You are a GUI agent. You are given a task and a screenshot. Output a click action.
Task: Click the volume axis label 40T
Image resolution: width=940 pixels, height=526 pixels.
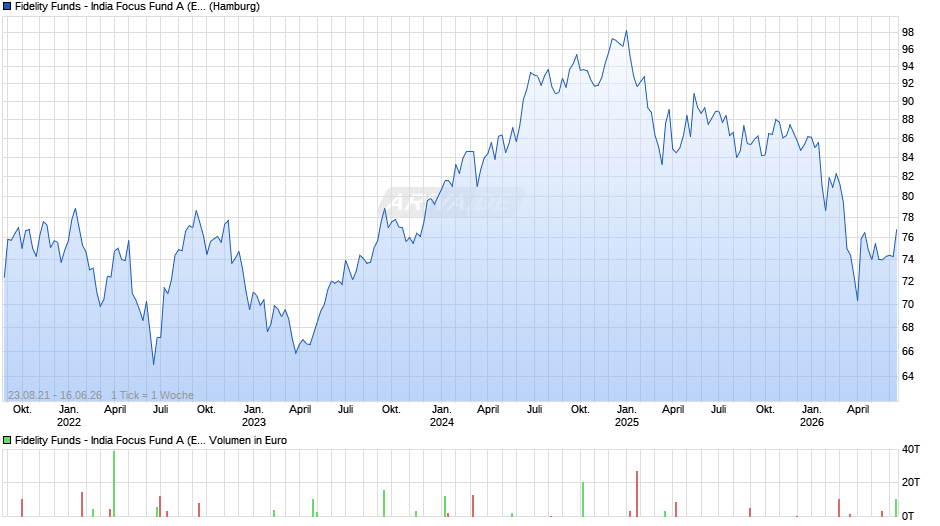911,449
